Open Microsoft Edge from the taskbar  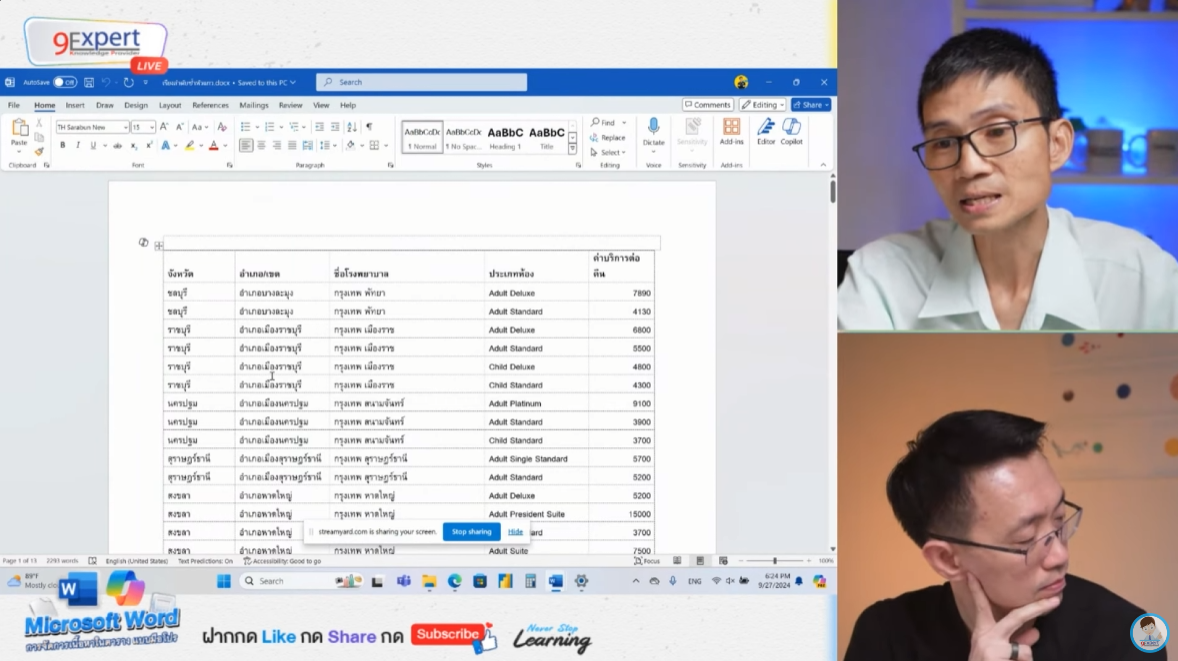[x=454, y=581]
